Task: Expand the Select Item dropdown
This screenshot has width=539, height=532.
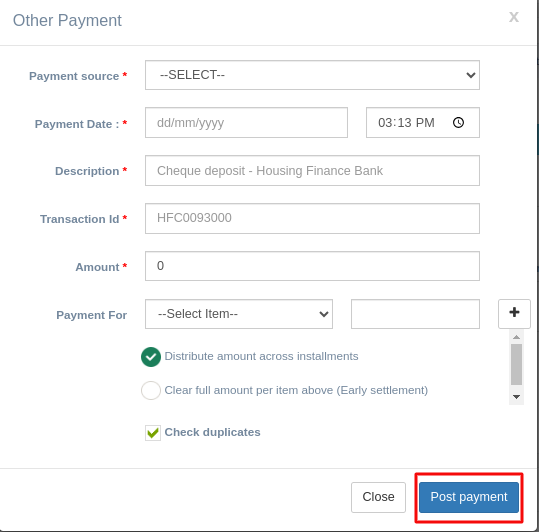Action: coord(239,314)
